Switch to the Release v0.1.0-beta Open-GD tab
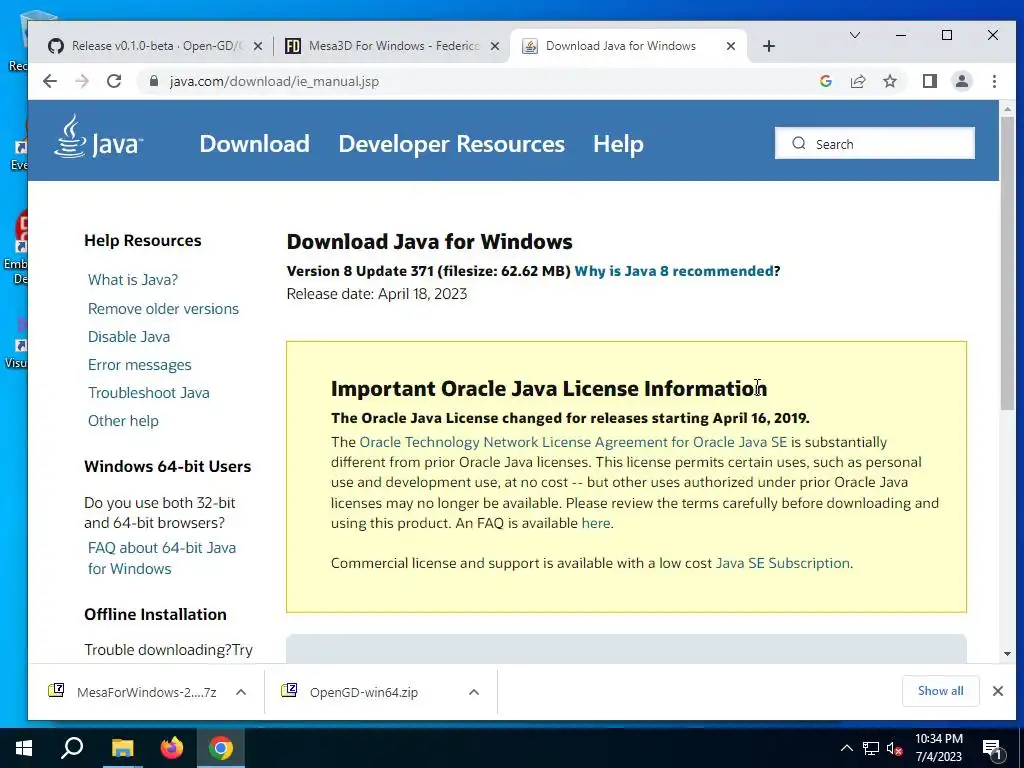This screenshot has width=1024, height=768. click(x=155, y=46)
